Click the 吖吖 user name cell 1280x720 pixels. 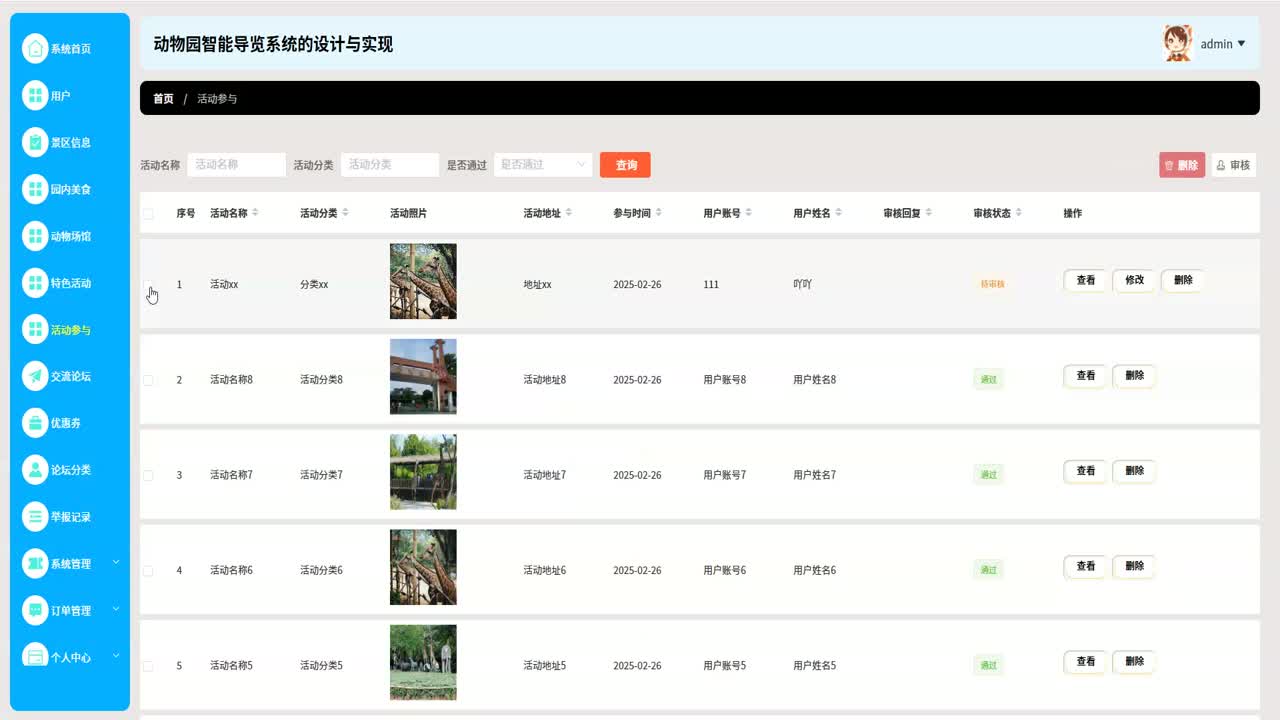[802, 284]
